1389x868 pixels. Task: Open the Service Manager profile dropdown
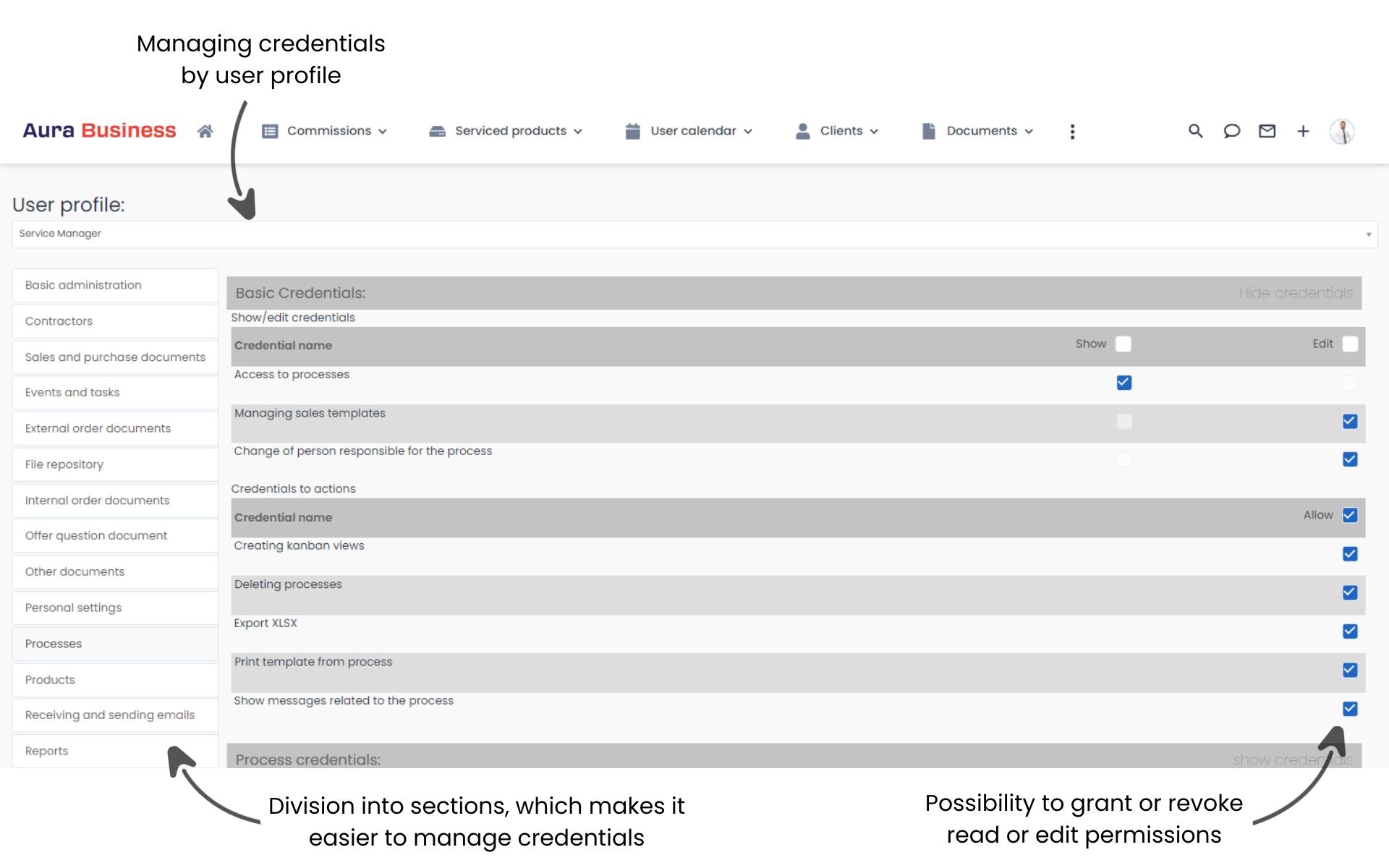pos(1368,234)
